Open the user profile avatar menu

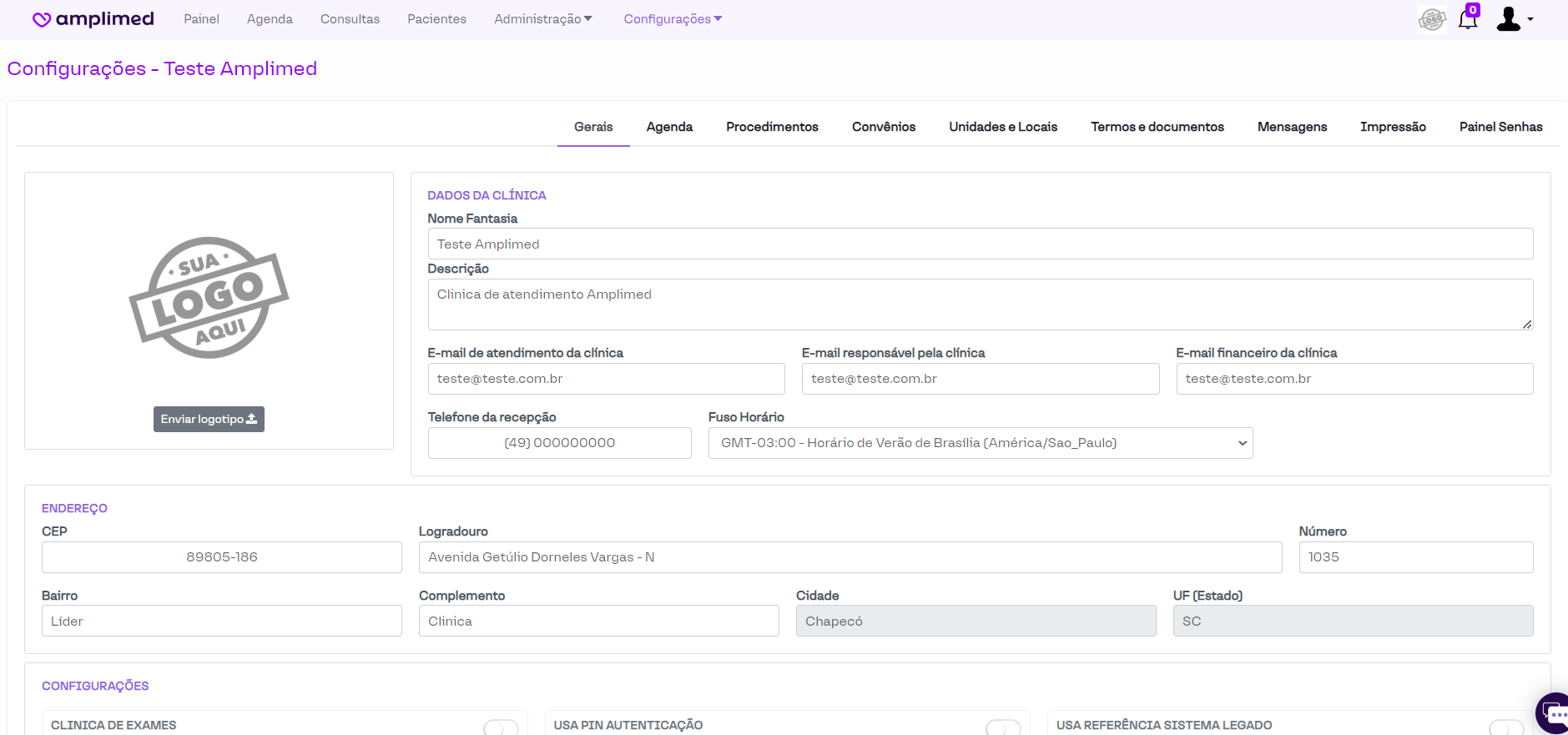tap(1514, 19)
